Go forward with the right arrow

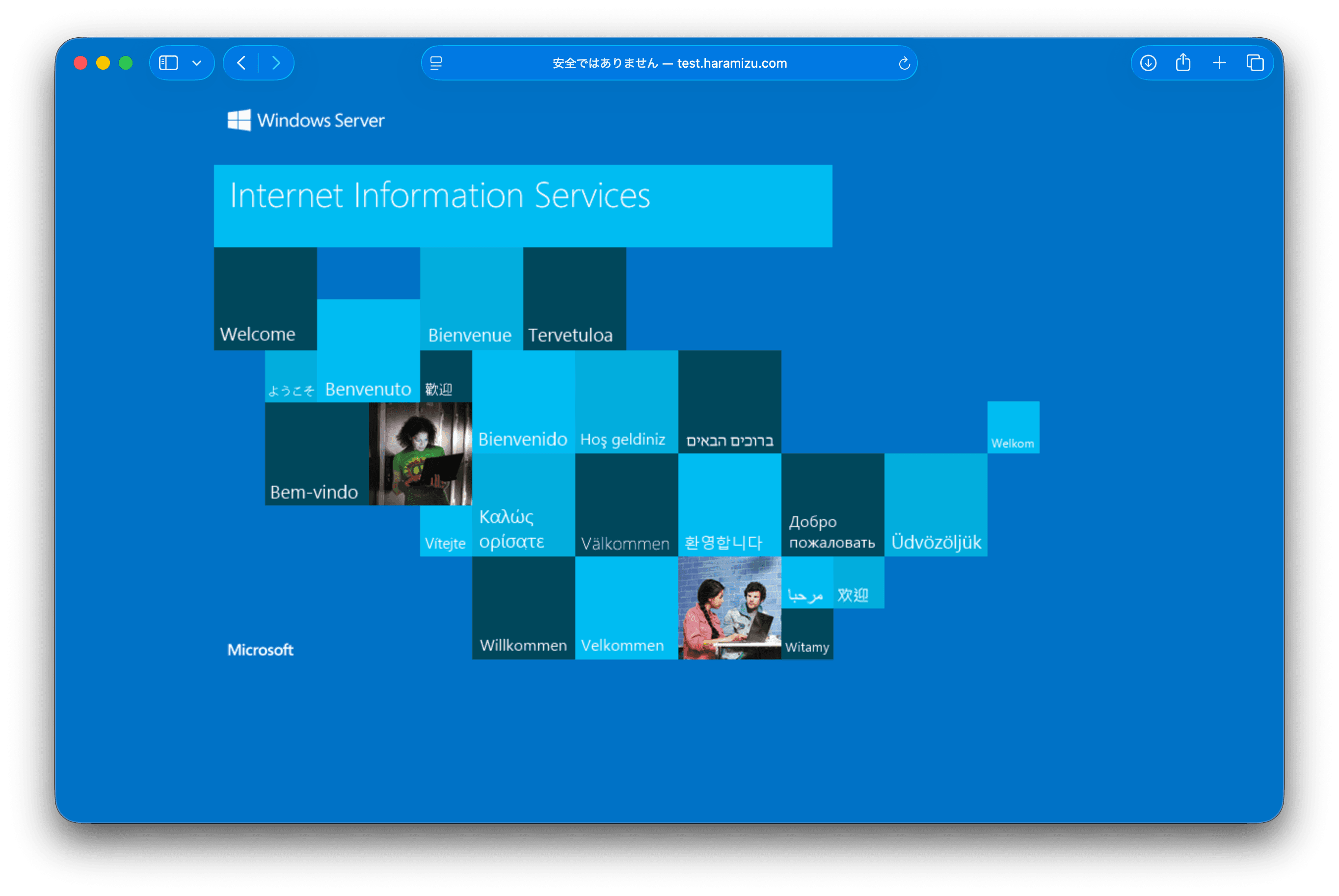click(x=277, y=63)
